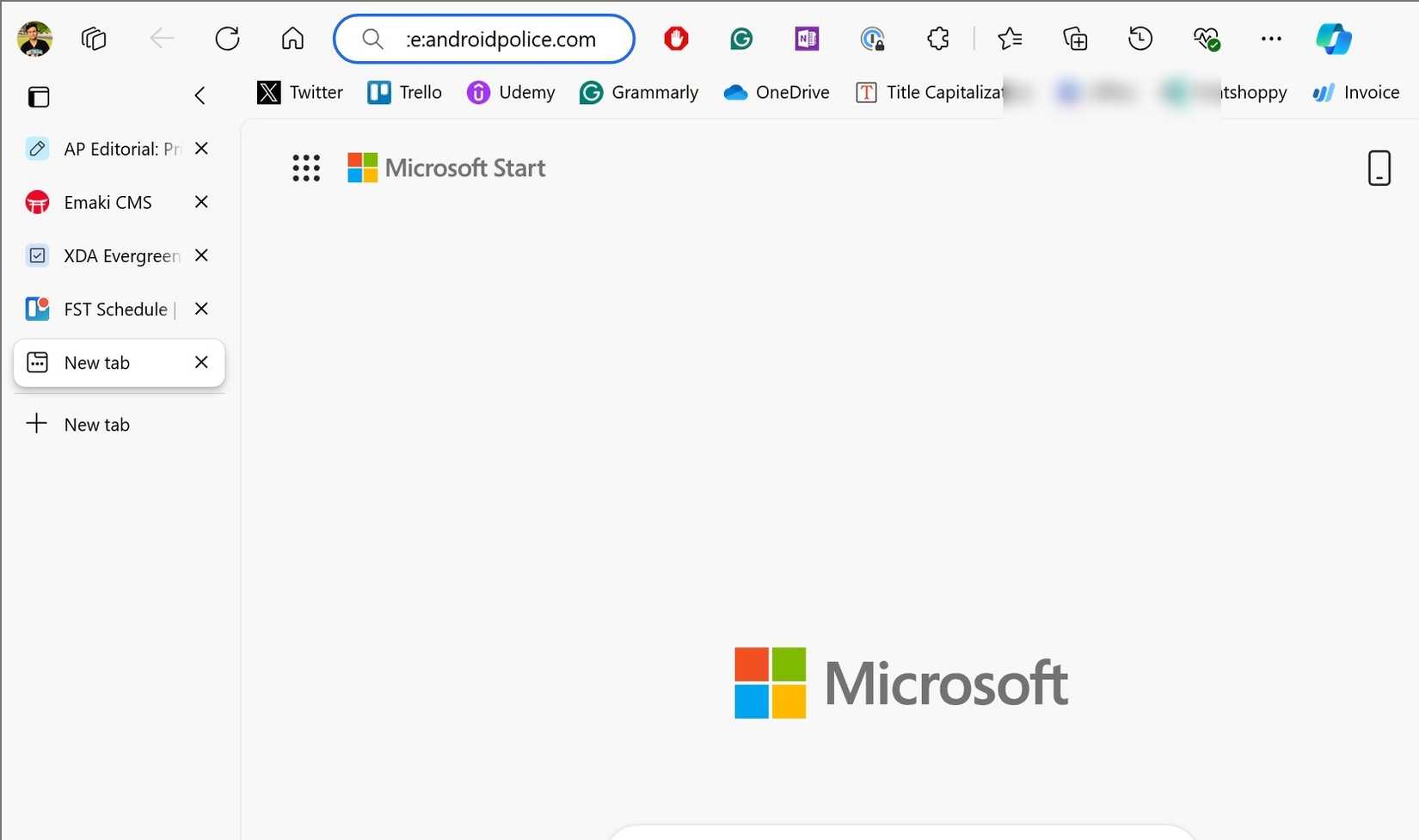The height and width of the screenshot is (840, 1419).
Task: Go to the Home page icon
Action: tap(292, 39)
